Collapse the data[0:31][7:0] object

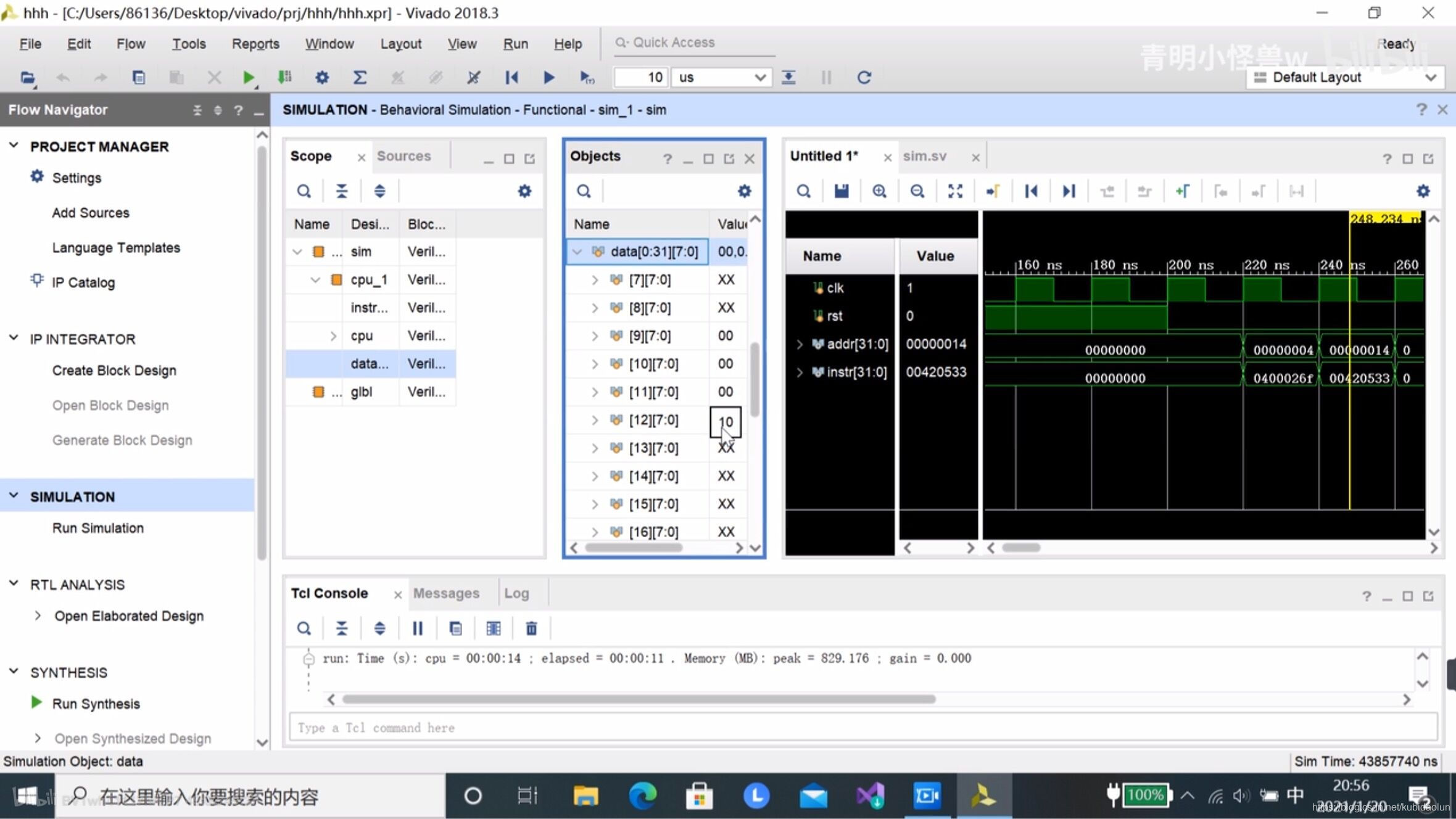[x=577, y=252]
